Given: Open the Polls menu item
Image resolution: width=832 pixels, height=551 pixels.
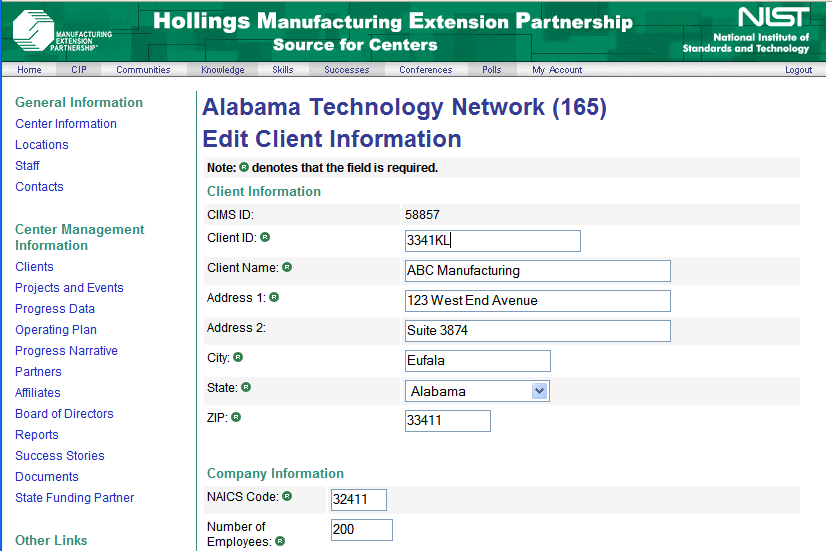Looking at the screenshot, I should (x=491, y=70).
